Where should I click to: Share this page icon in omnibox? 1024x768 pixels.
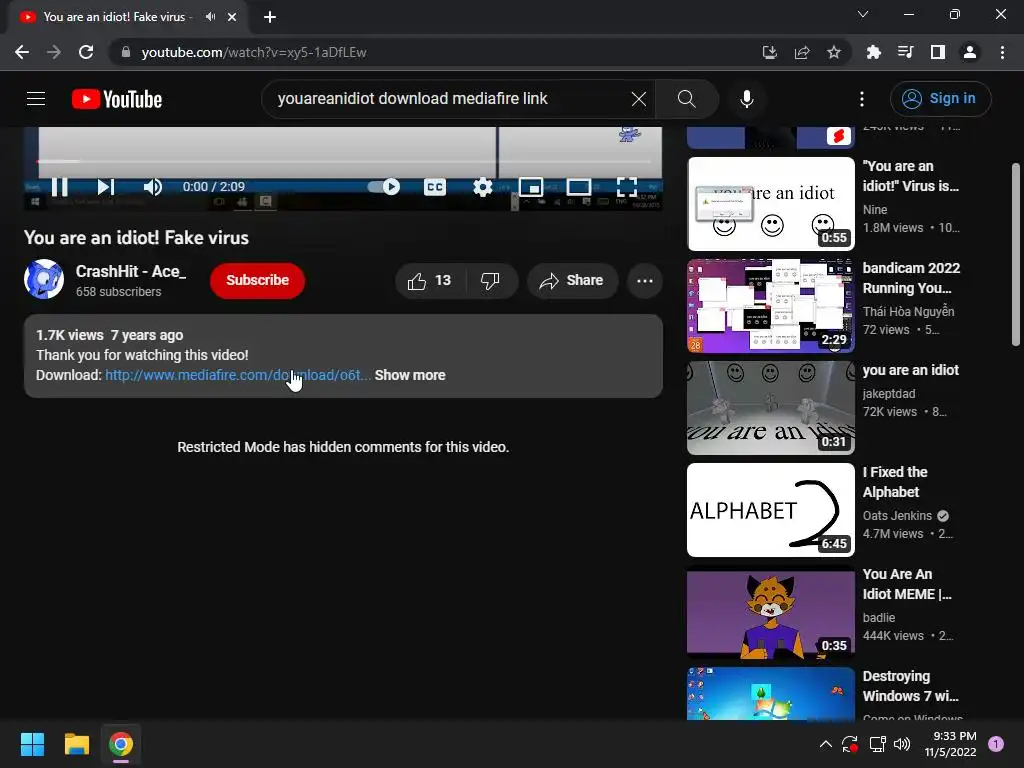click(801, 52)
